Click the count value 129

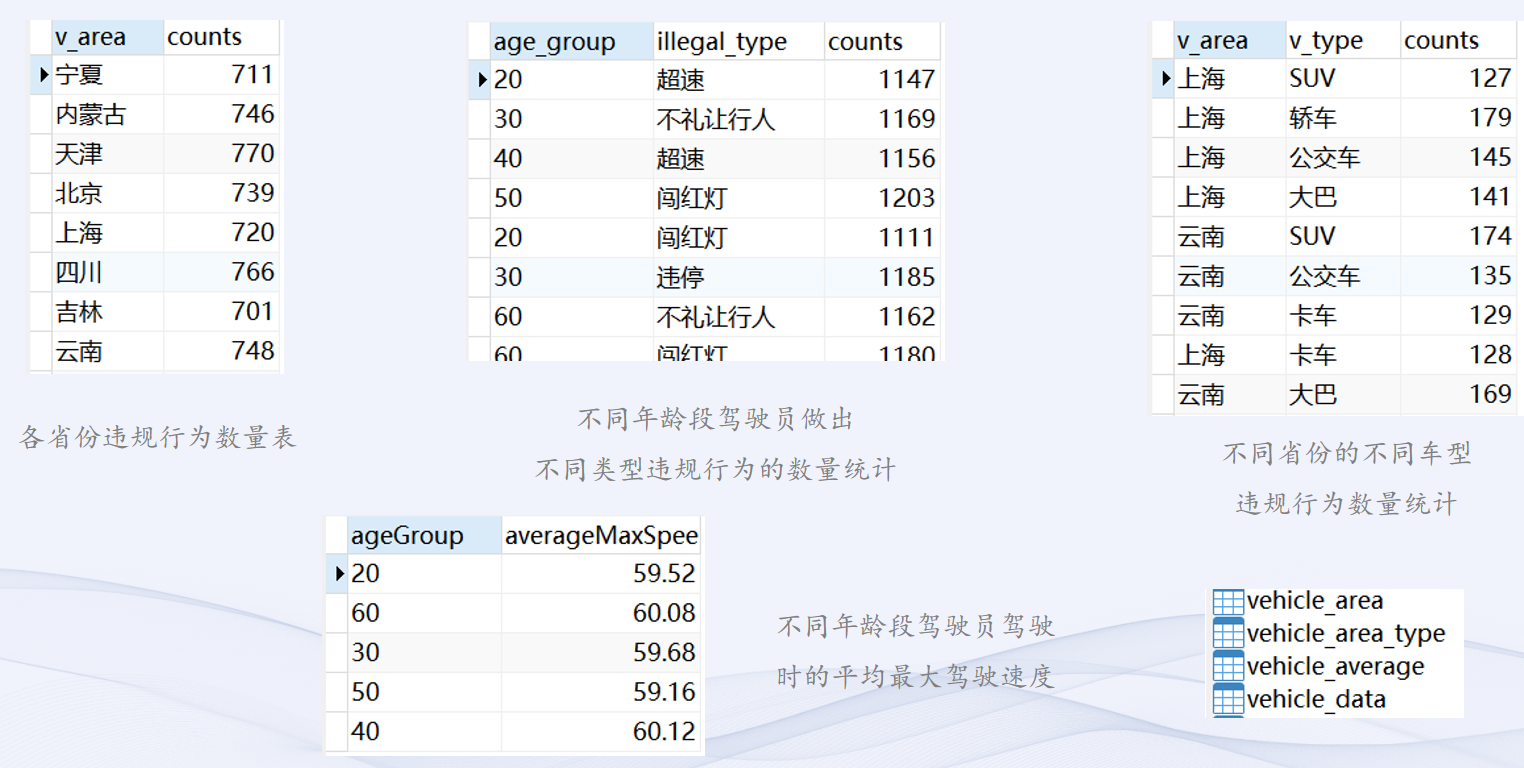click(1490, 315)
